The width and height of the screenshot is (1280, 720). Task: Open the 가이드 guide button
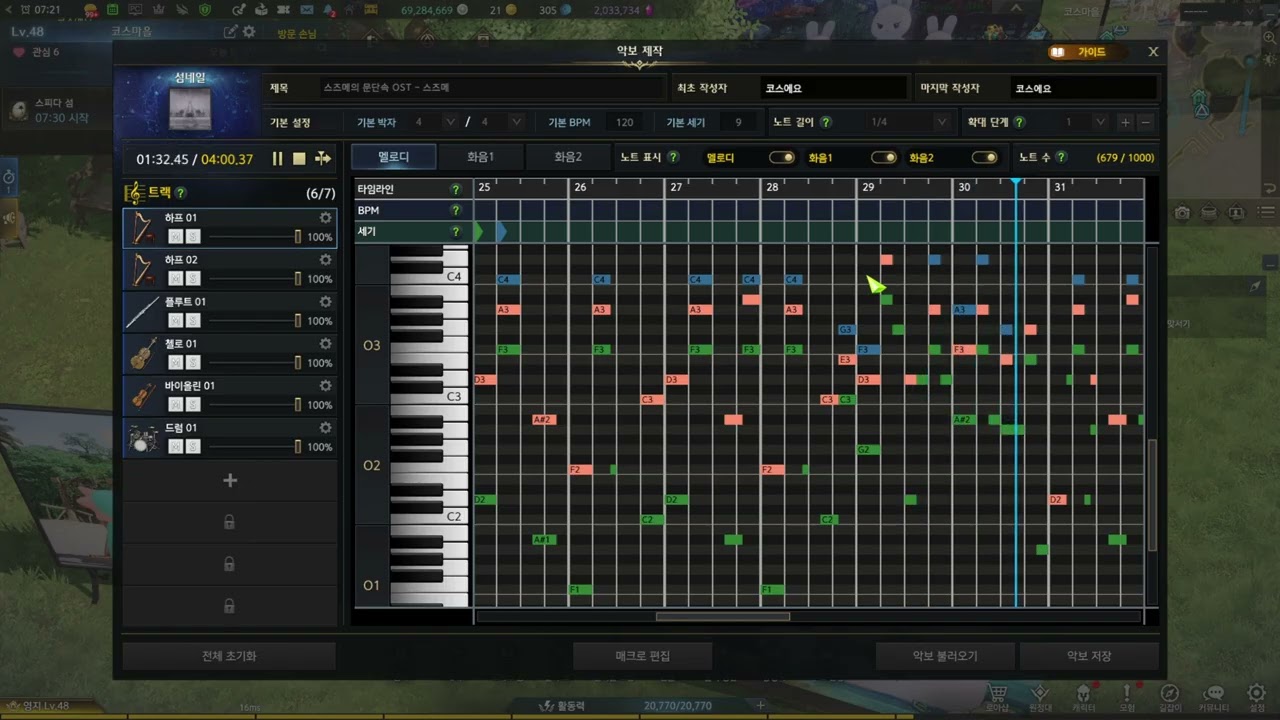coord(1087,52)
